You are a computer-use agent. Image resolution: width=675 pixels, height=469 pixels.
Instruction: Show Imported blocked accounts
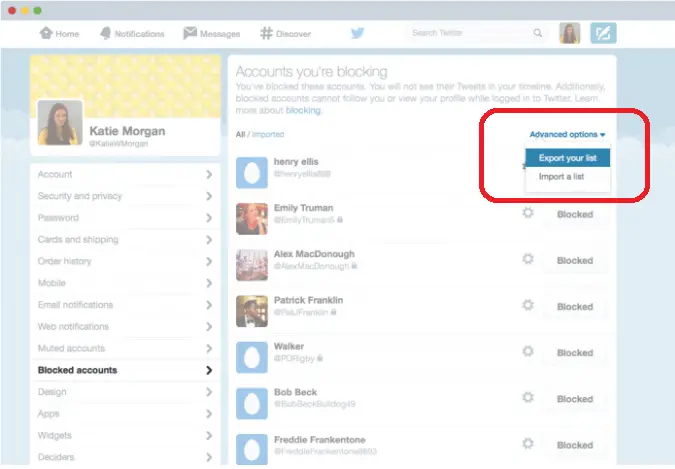(x=268, y=134)
